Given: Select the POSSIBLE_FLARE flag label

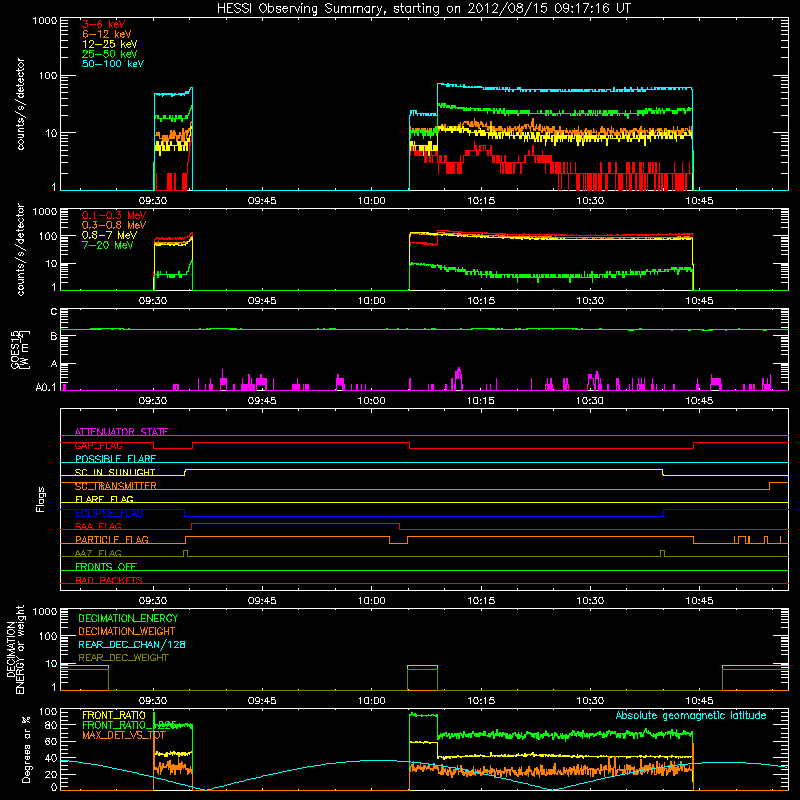Looking at the screenshot, I should [115, 459].
